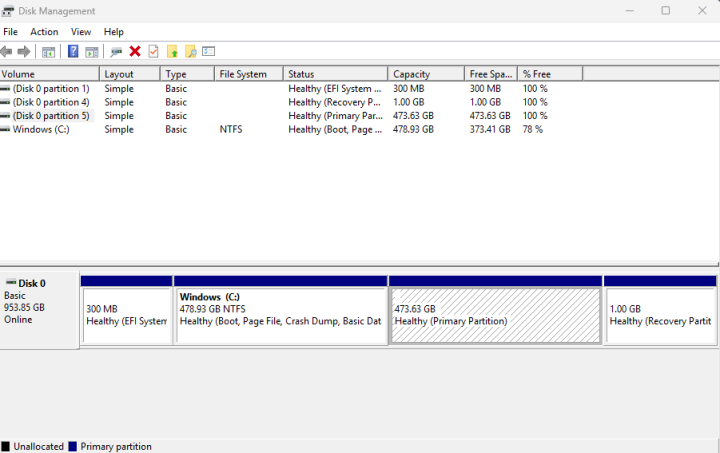Viewport: 720px width, 453px height.
Task: Click the folder with magnifier Explore icon
Action: pyautogui.click(x=191, y=51)
